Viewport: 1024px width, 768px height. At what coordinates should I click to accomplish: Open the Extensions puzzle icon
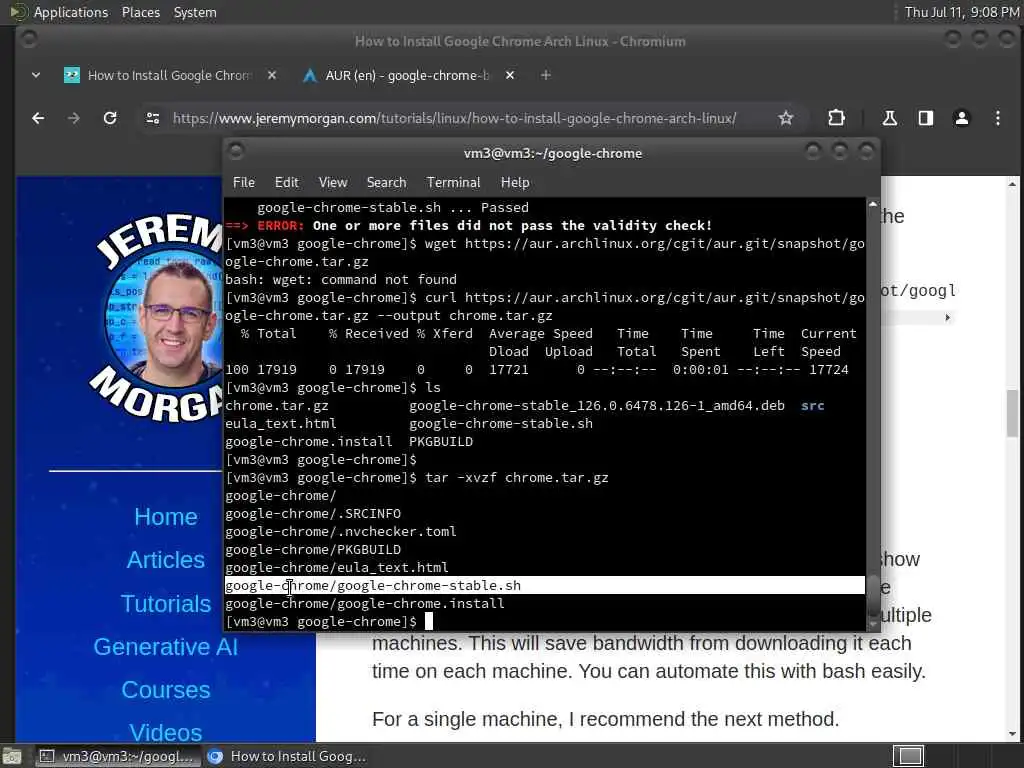point(836,118)
